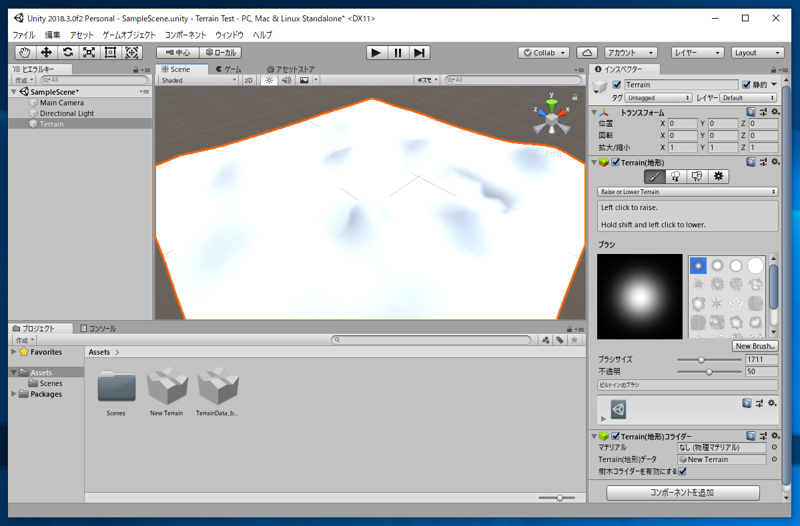
Task: Open the Shaded draw mode dropdown
Action: (198, 80)
